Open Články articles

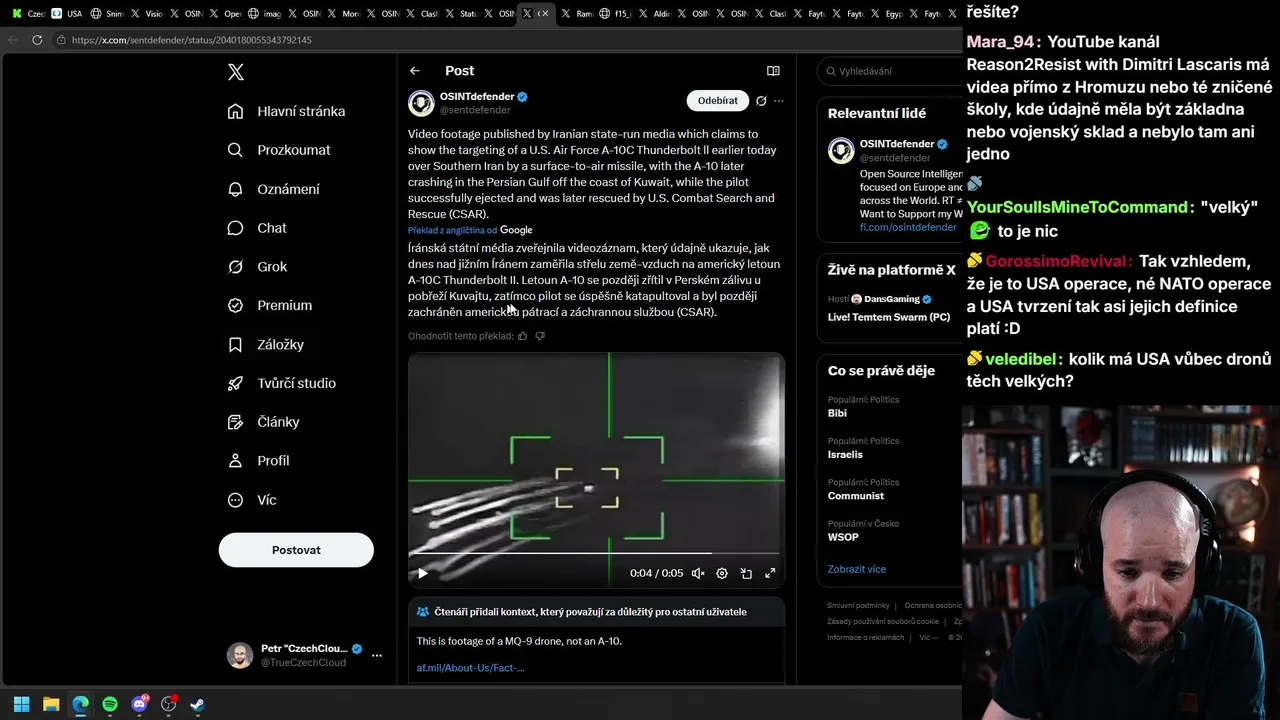pyautogui.click(x=263, y=422)
